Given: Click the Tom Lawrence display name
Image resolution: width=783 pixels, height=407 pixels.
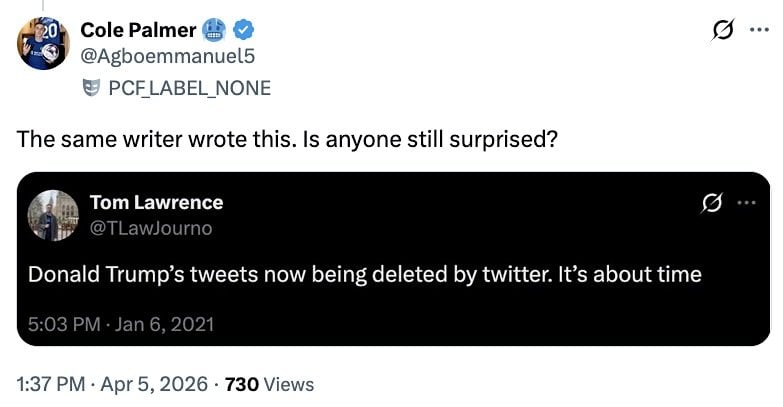Looking at the screenshot, I should [x=157, y=202].
